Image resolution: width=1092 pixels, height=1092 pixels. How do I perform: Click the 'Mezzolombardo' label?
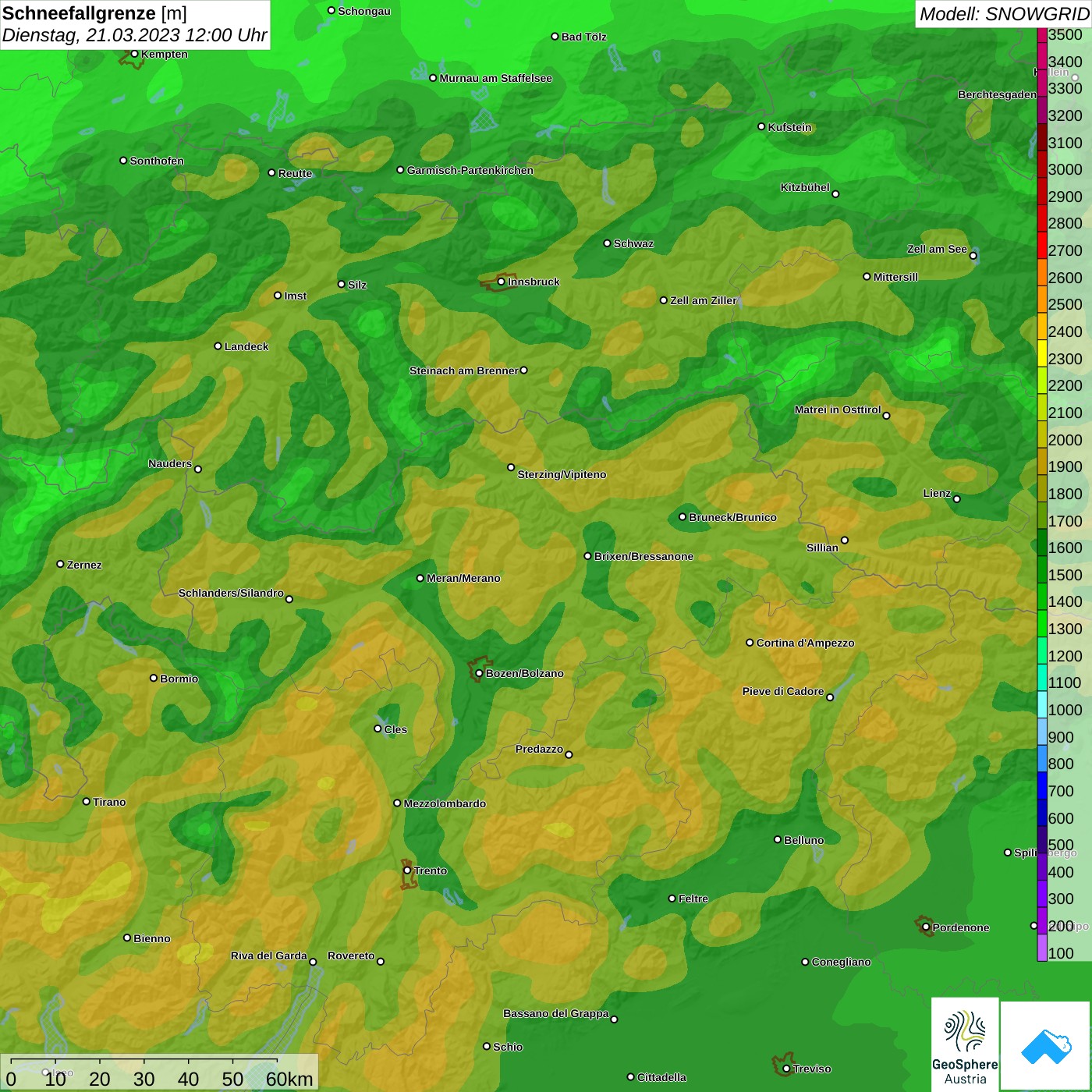coord(445,803)
